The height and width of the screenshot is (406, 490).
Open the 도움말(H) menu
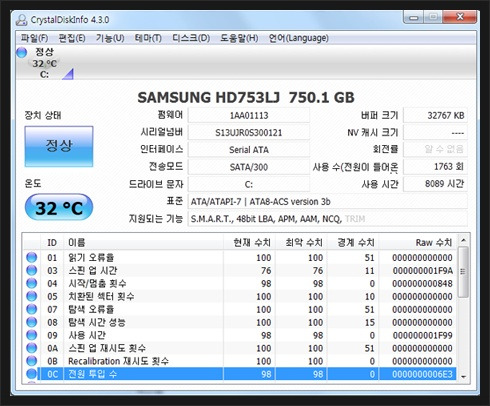pyautogui.click(x=239, y=38)
